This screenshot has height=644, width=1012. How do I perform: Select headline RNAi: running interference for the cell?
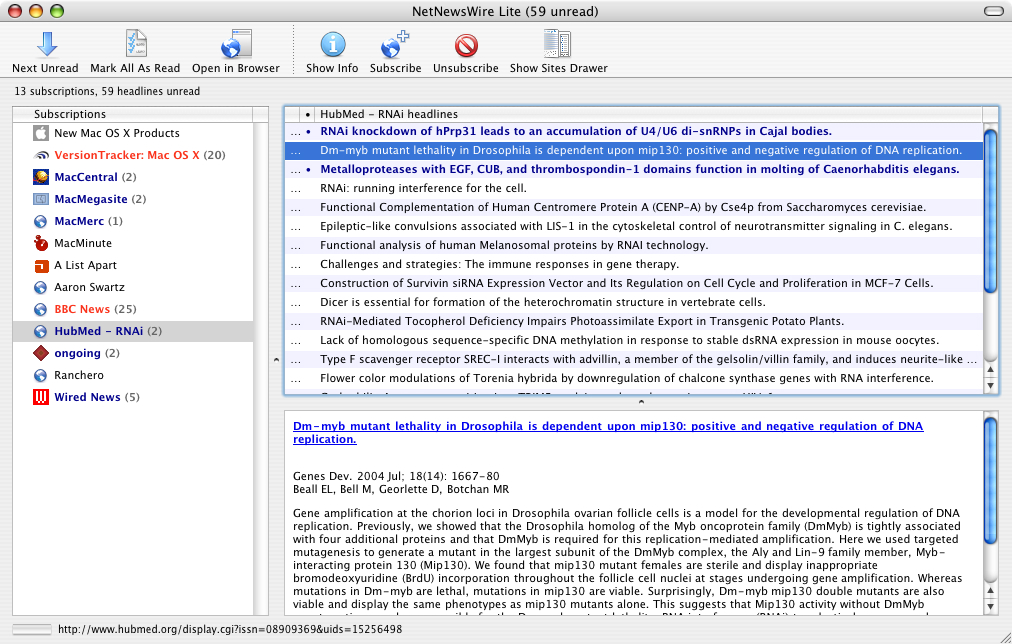tap(634, 188)
